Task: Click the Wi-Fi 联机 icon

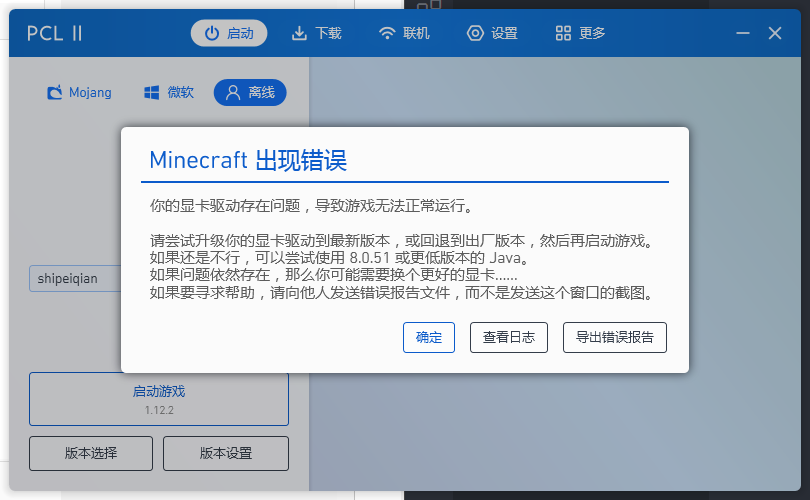Action: [387, 34]
